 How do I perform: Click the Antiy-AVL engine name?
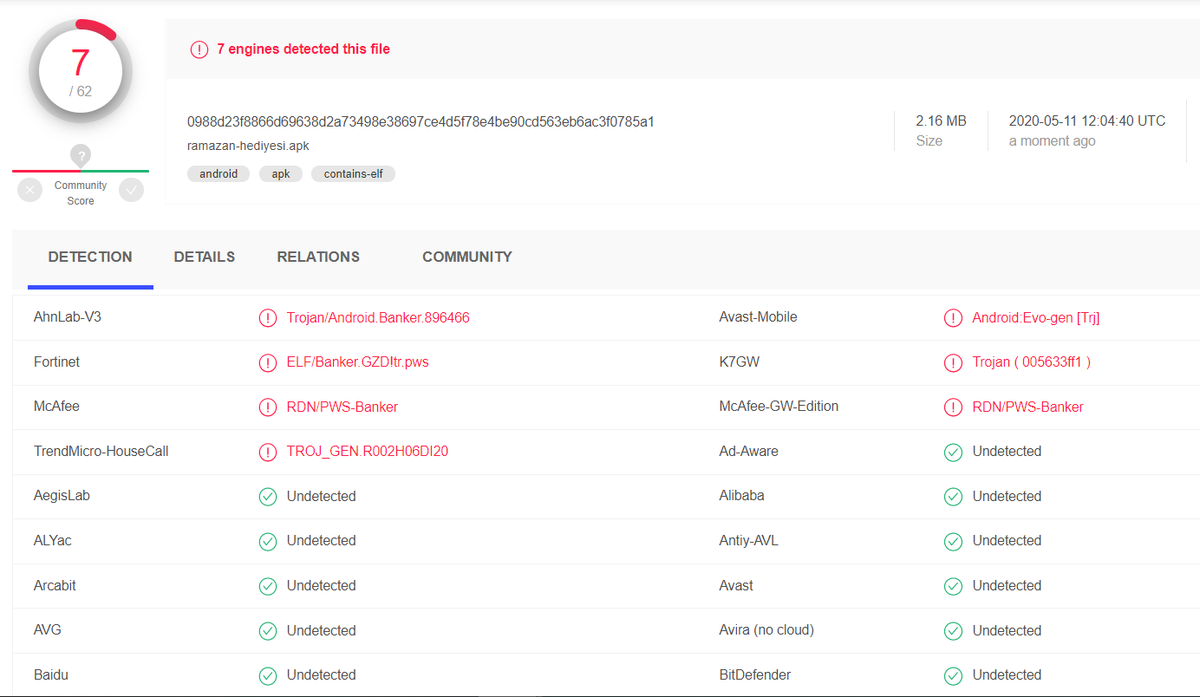[748, 540]
